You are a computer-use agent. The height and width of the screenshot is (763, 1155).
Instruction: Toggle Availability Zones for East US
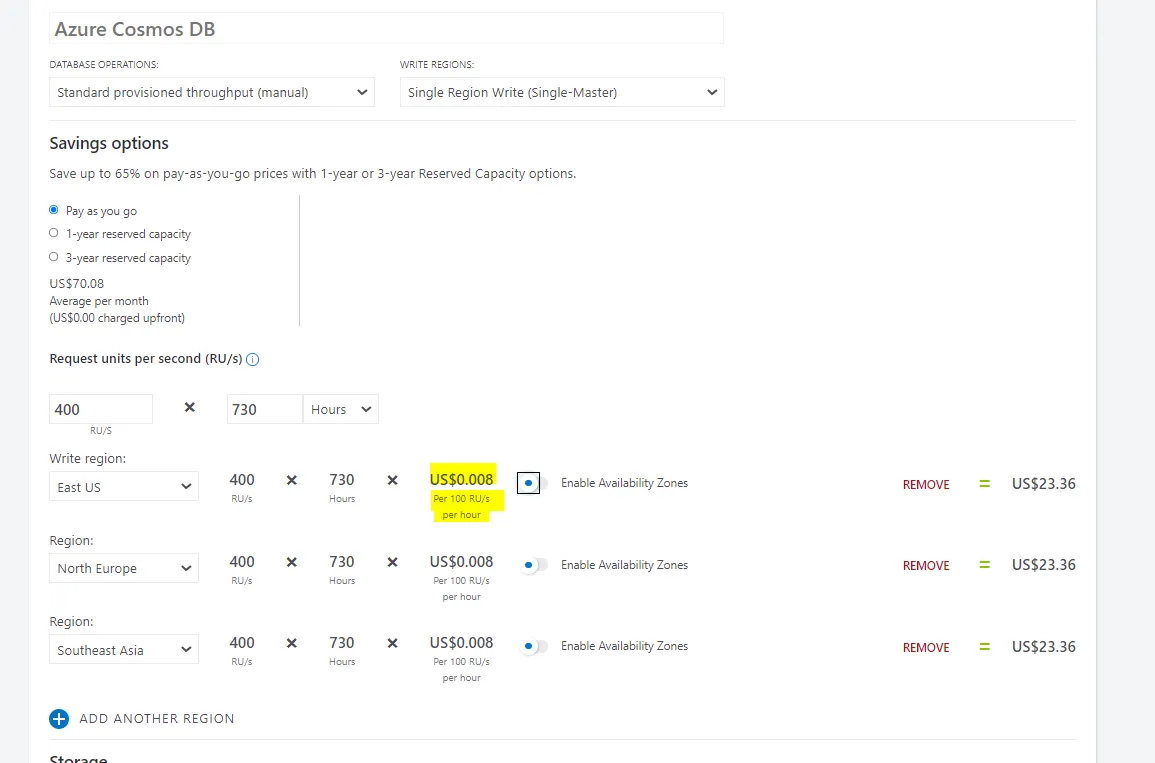pyautogui.click(x=533, y=483)
